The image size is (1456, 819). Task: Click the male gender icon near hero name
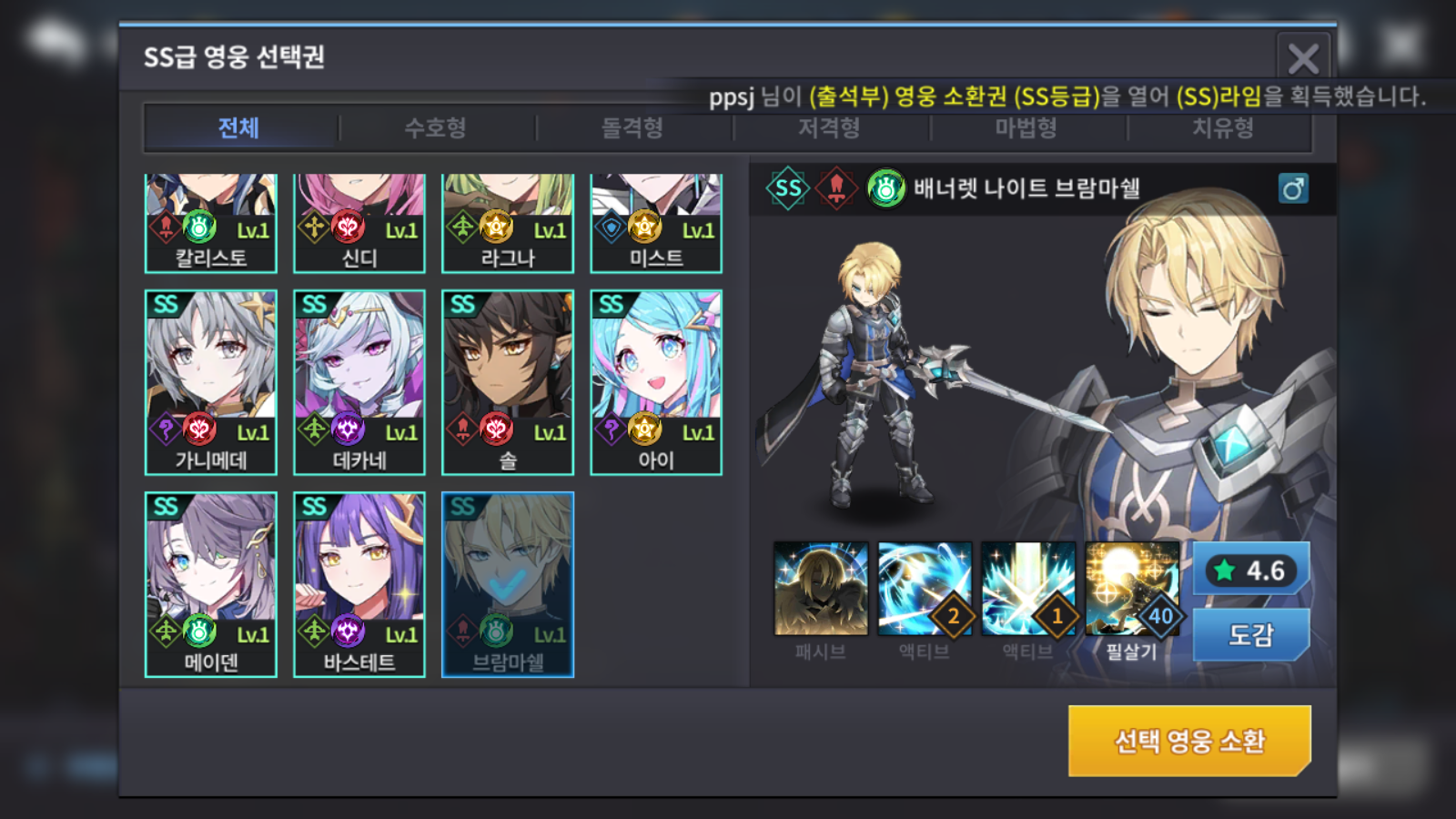coord(1293,188)
